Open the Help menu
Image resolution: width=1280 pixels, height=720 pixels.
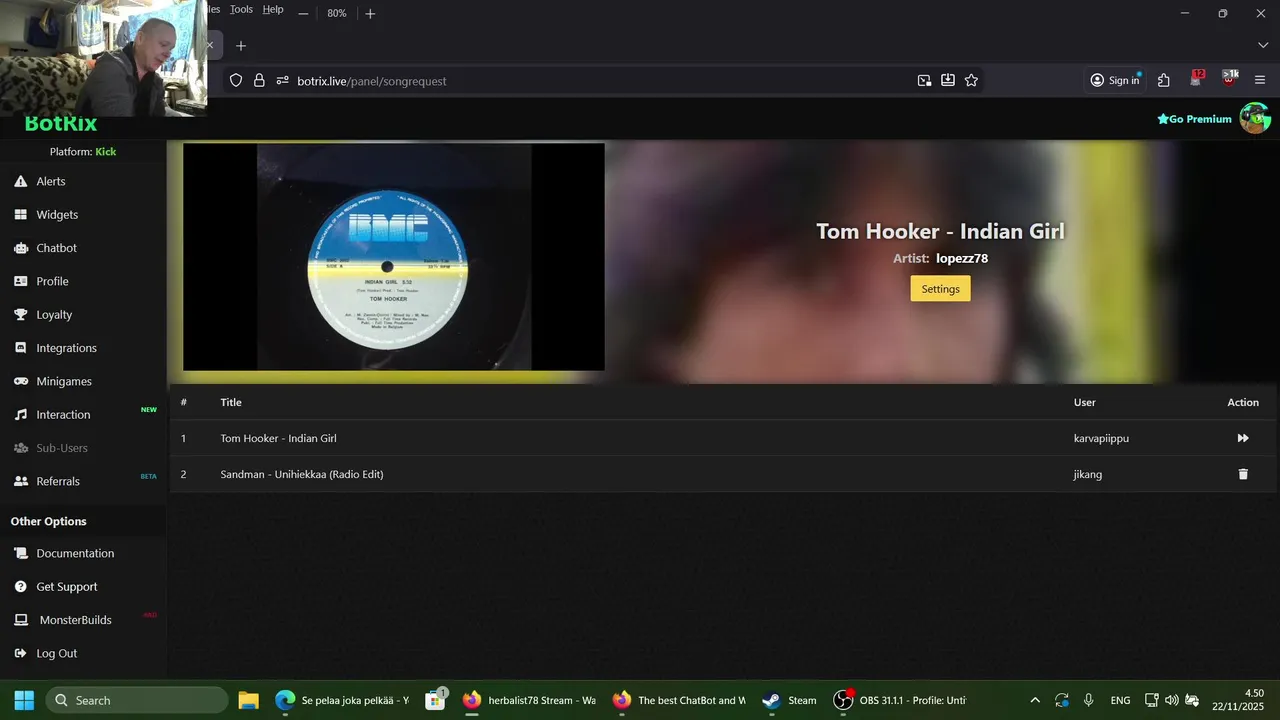tap(273, 9)
